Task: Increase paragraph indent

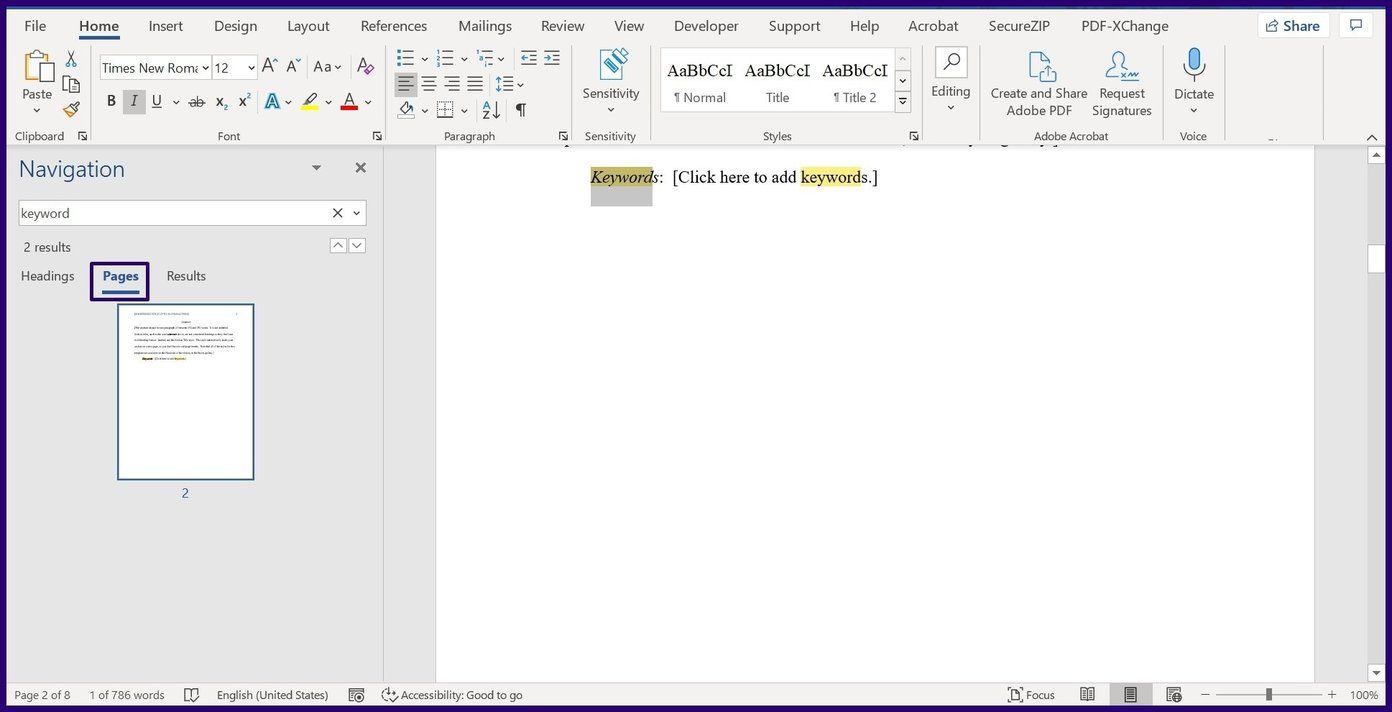Action: click(552, 58)
